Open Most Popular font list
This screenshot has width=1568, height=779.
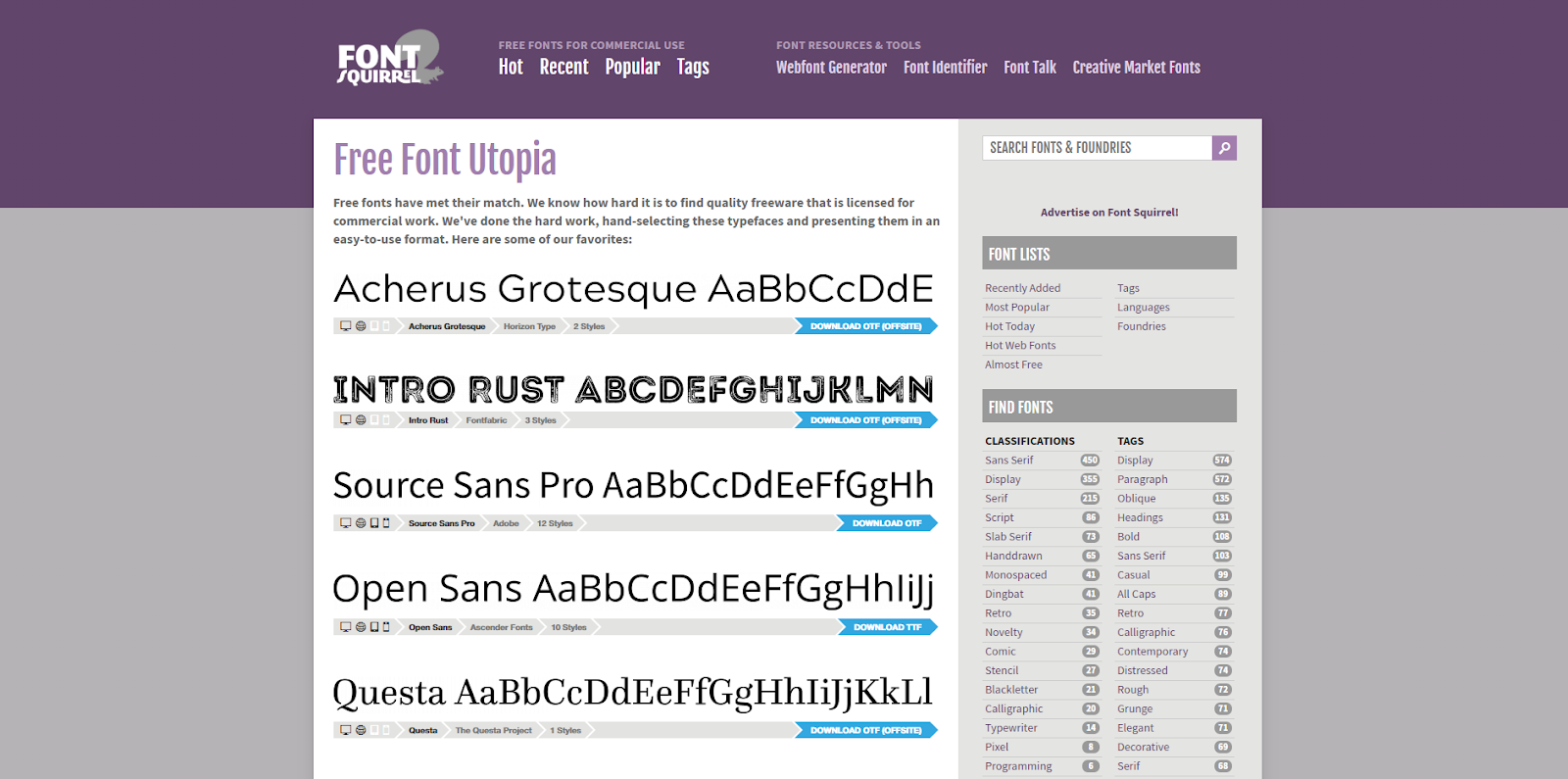coord(1017,308)
